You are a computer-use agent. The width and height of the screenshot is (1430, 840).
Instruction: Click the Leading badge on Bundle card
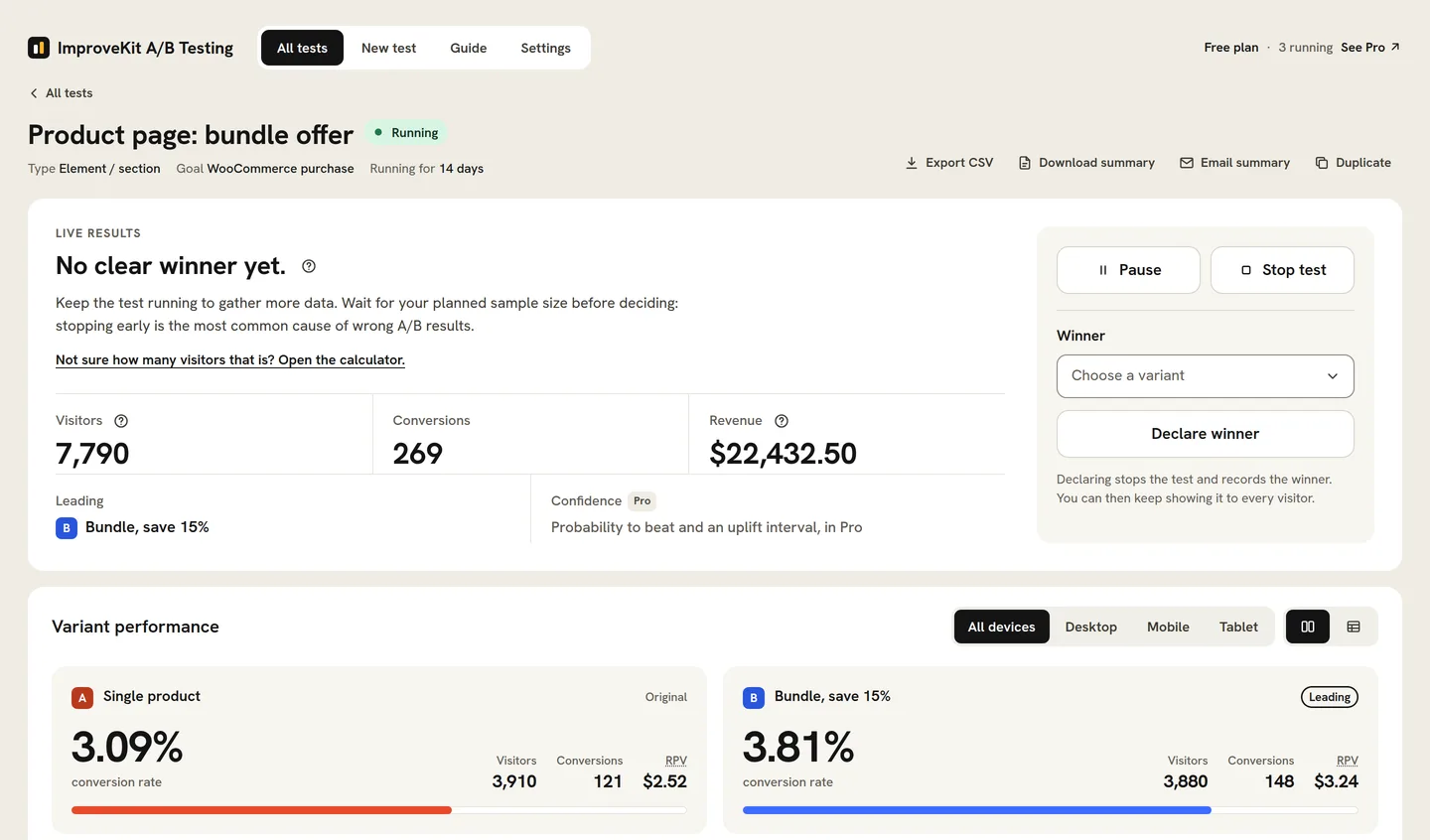1330,697
